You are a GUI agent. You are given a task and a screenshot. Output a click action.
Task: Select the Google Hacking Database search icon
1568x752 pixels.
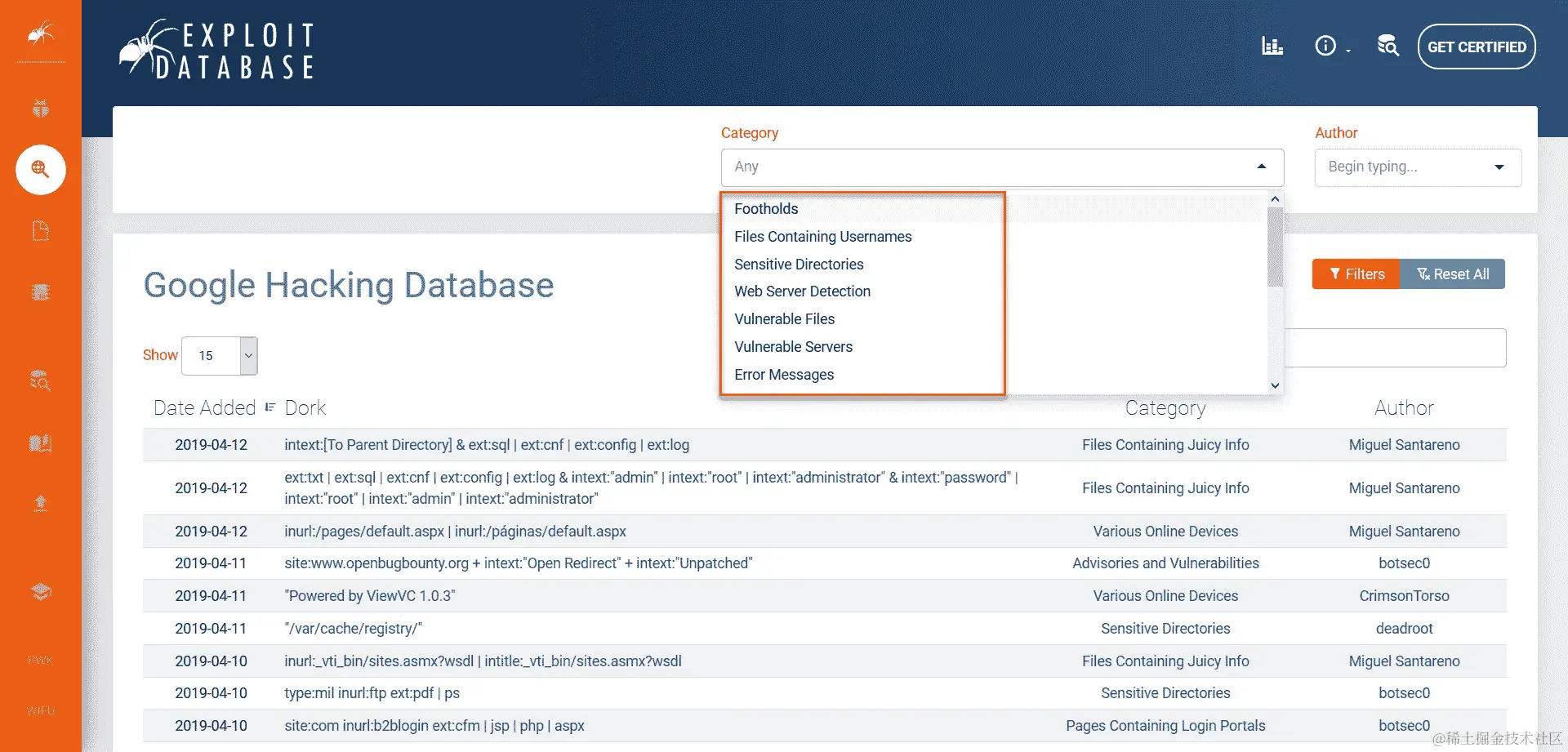40,169
